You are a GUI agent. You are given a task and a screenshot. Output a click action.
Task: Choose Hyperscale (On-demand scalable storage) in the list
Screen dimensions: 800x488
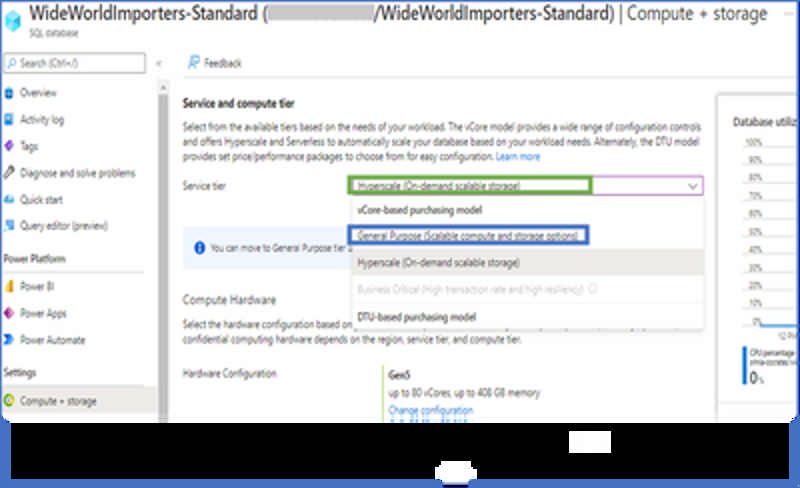point(528,262)
